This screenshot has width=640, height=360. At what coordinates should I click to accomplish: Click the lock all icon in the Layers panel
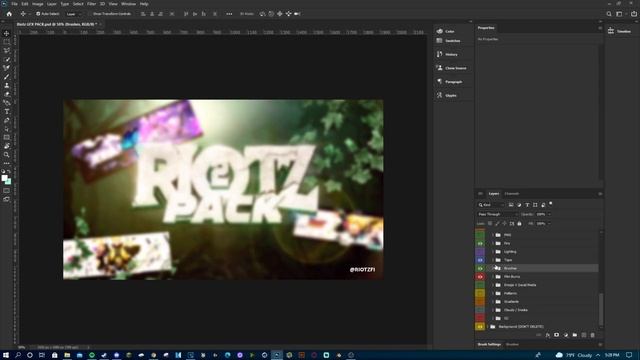click(x=519, y=224)
